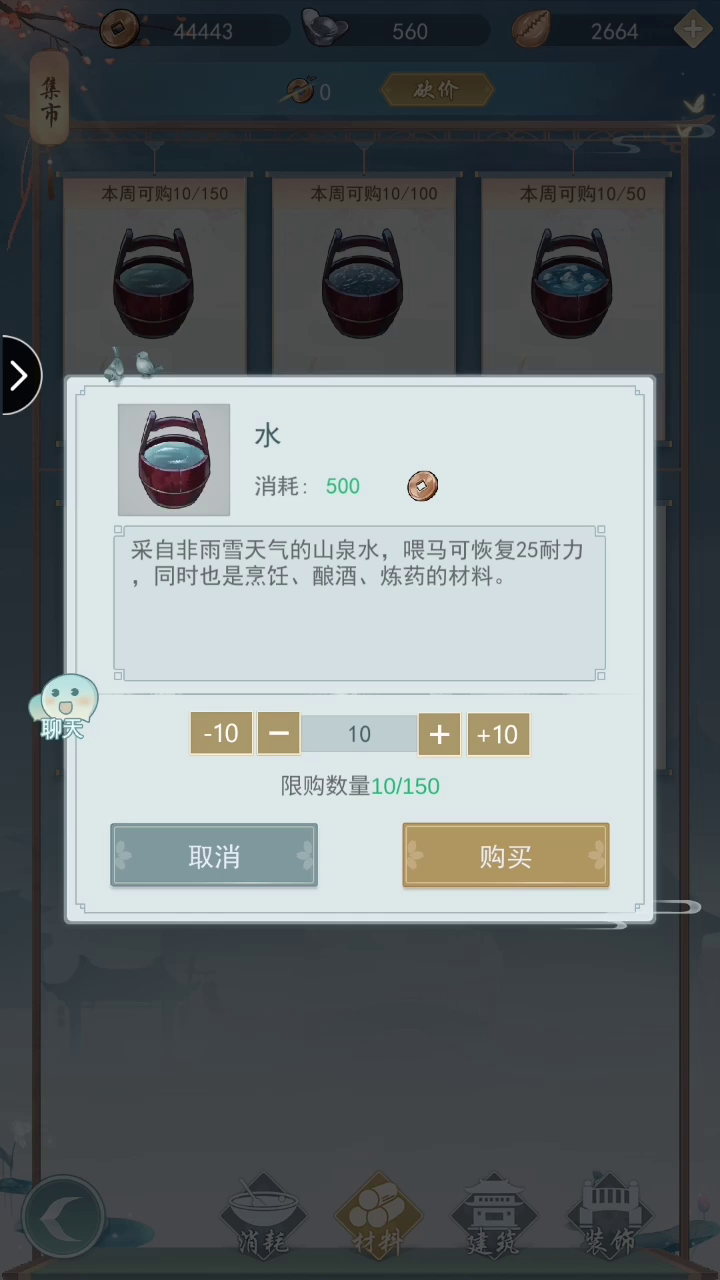Image resolution: width=720 pixels, height=1280 pixels.
Task: Tap the copper coin currency icon
Action: 120,28
